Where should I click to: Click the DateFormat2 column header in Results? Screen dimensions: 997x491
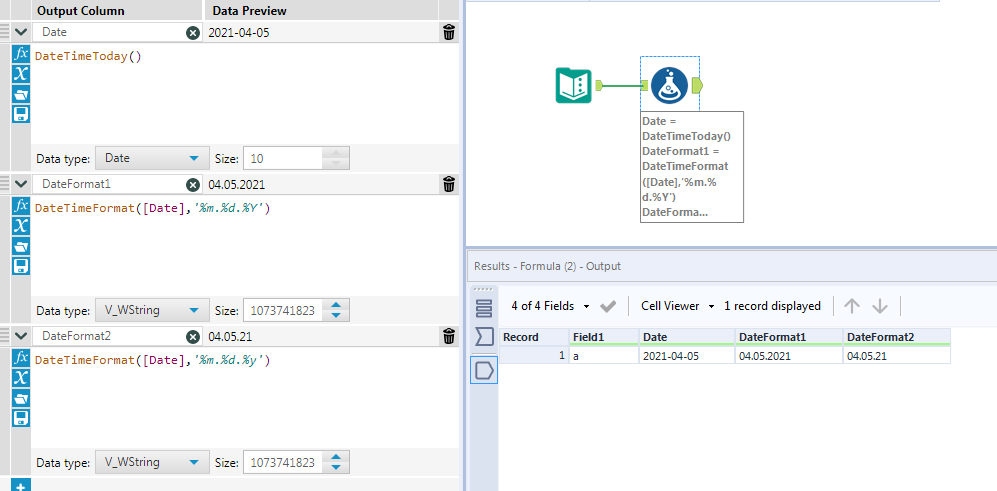(x=897, y=337)
